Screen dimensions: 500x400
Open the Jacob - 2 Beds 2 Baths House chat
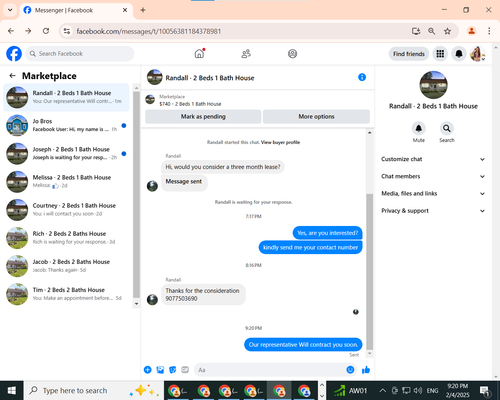pos(66,266)
